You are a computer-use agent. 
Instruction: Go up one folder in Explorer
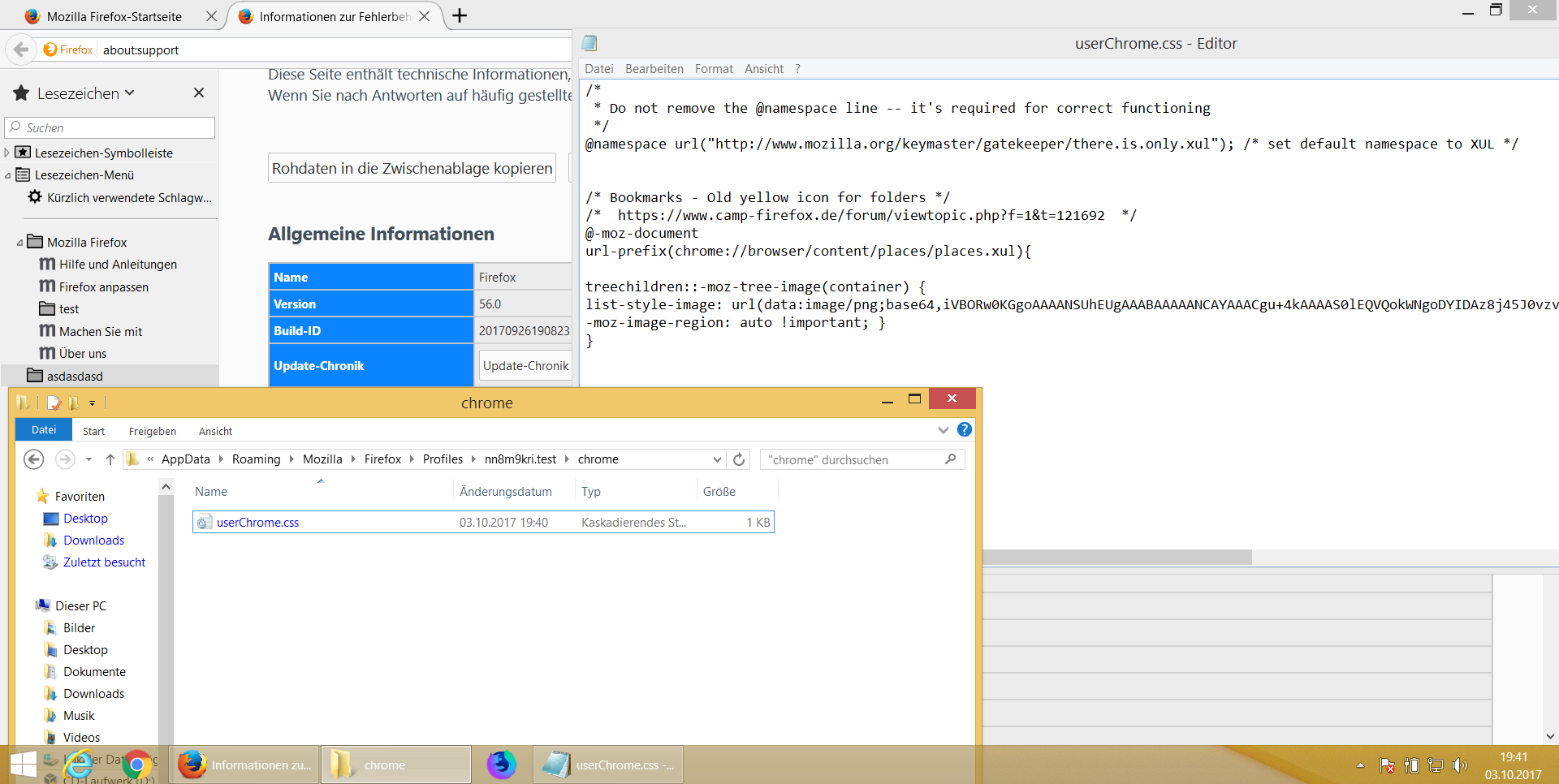(110, 459)
